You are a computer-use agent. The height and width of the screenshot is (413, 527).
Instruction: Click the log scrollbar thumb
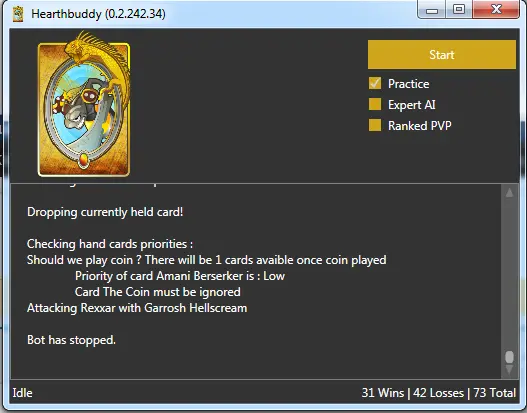(x=509, y=357)
